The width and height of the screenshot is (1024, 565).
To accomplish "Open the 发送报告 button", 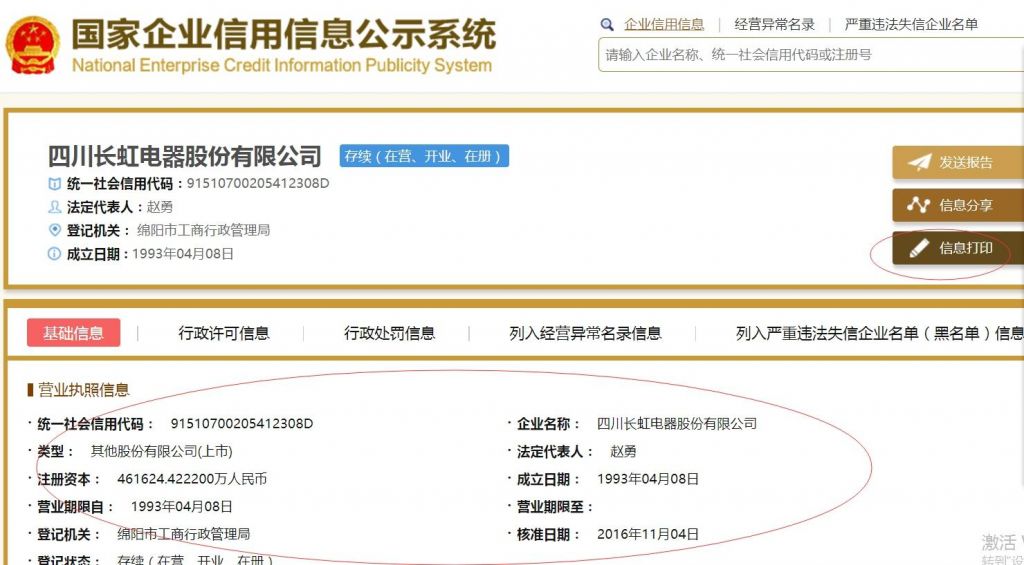I will click(958, 163).
